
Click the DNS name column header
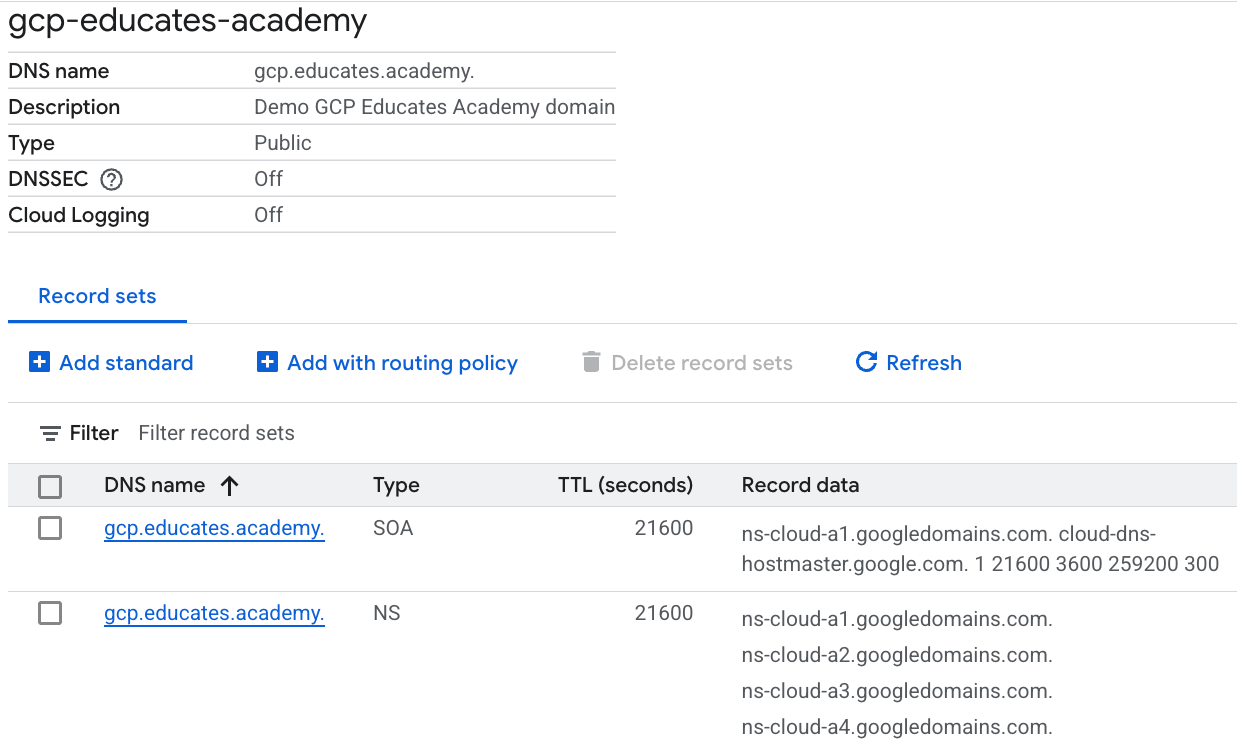tap(154, 485)
